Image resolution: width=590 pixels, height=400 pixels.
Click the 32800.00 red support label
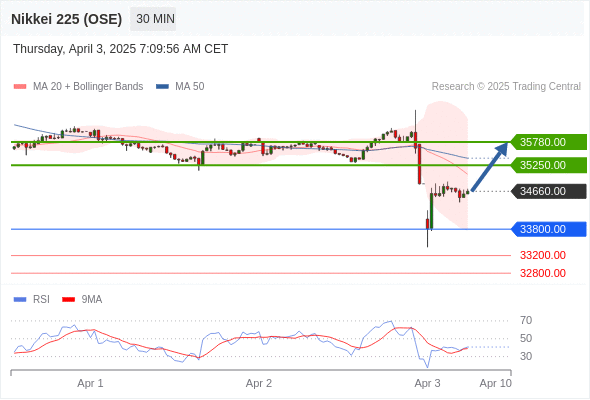click(543, 273)
